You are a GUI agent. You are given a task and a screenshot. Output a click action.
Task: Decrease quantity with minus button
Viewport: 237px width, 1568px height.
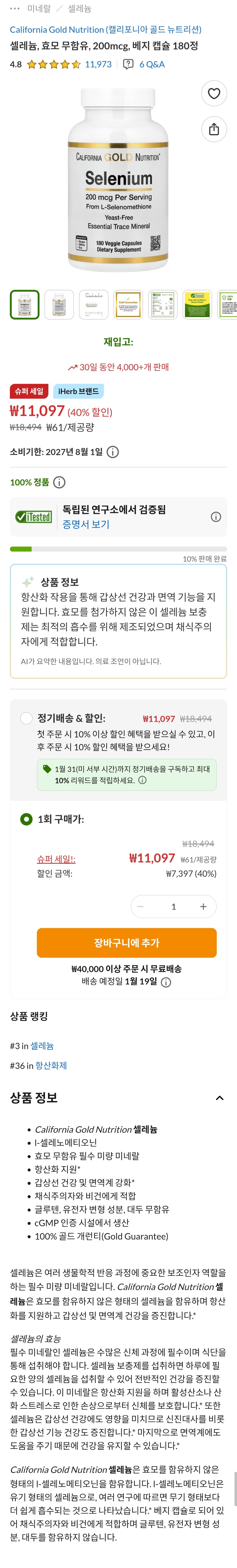(x=140, y=906)
